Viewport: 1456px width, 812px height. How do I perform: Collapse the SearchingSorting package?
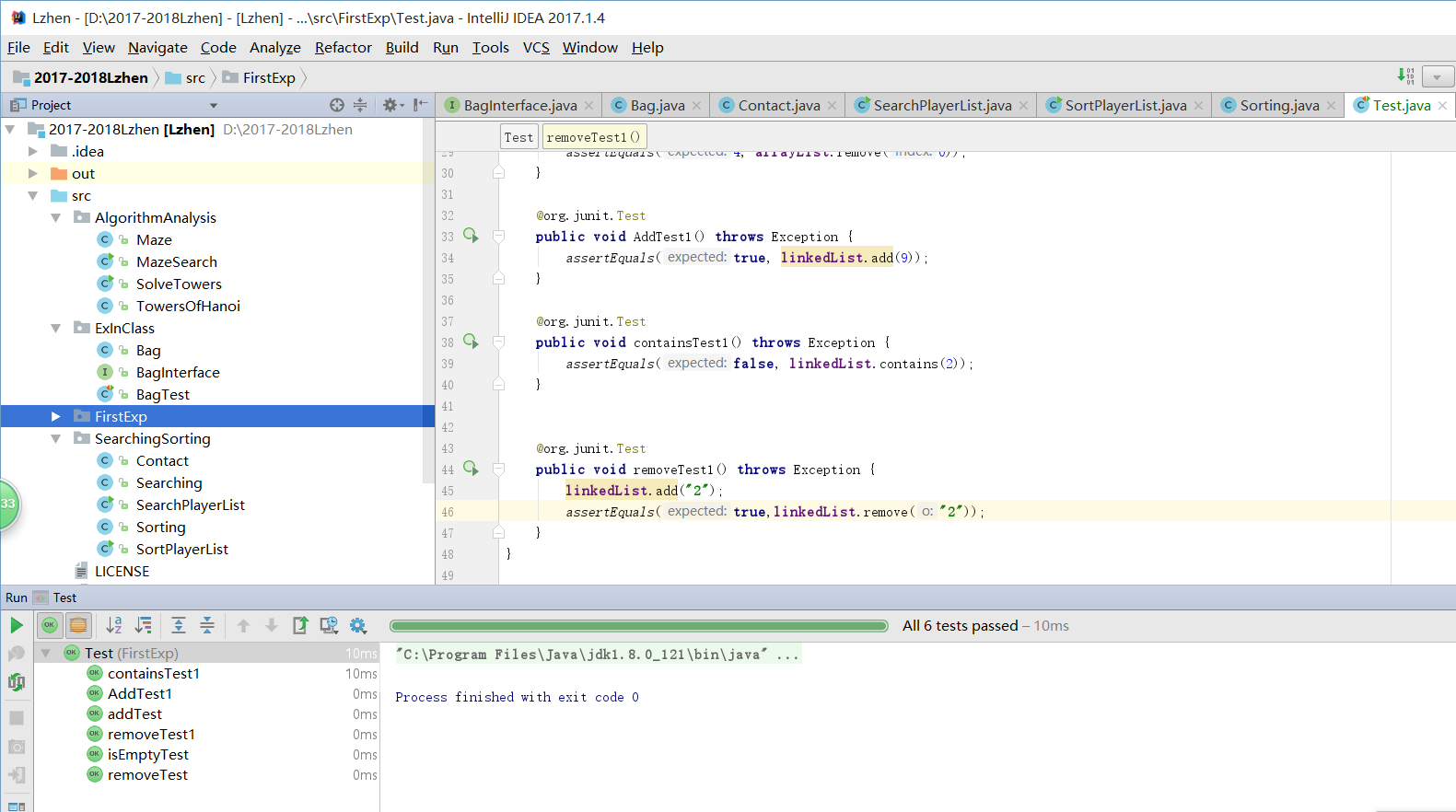(56, 438)
